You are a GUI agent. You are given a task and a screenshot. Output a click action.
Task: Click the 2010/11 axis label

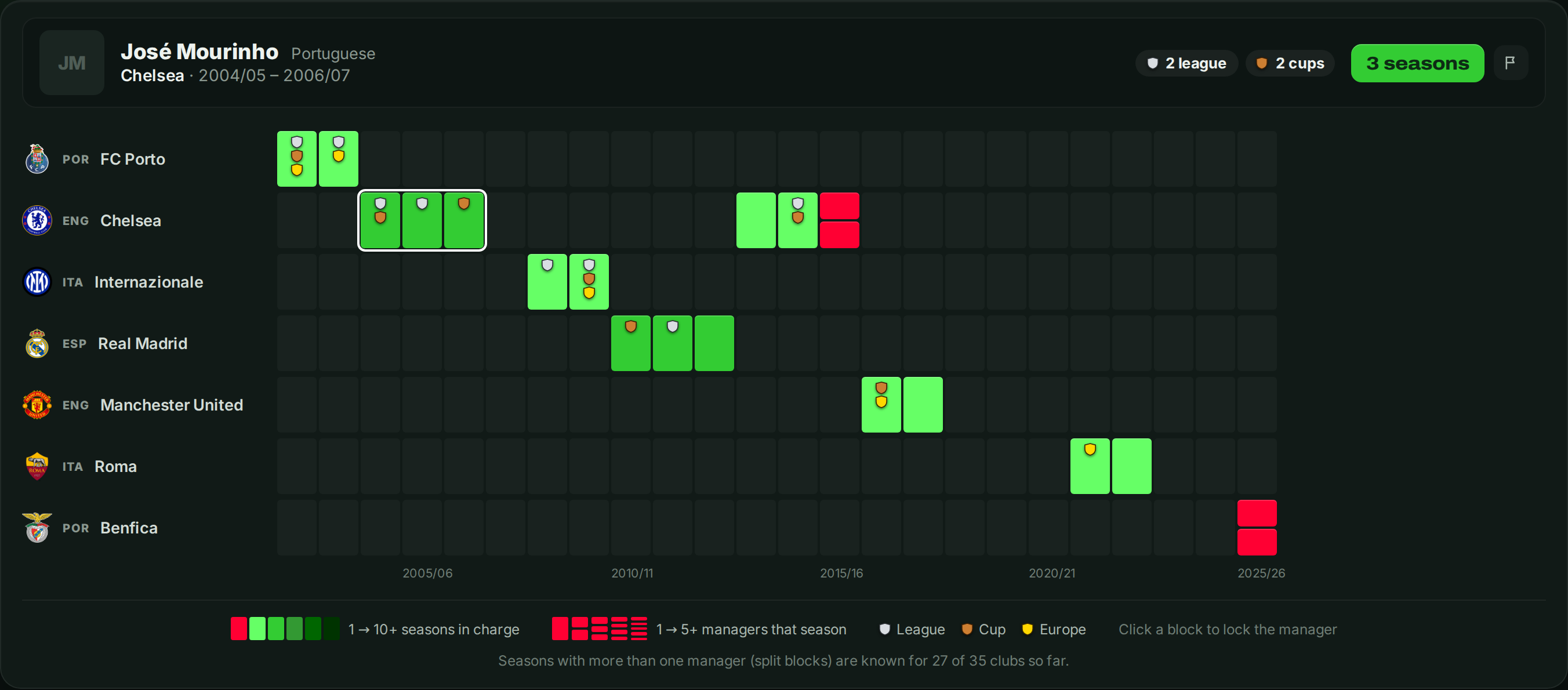(633, 573)
